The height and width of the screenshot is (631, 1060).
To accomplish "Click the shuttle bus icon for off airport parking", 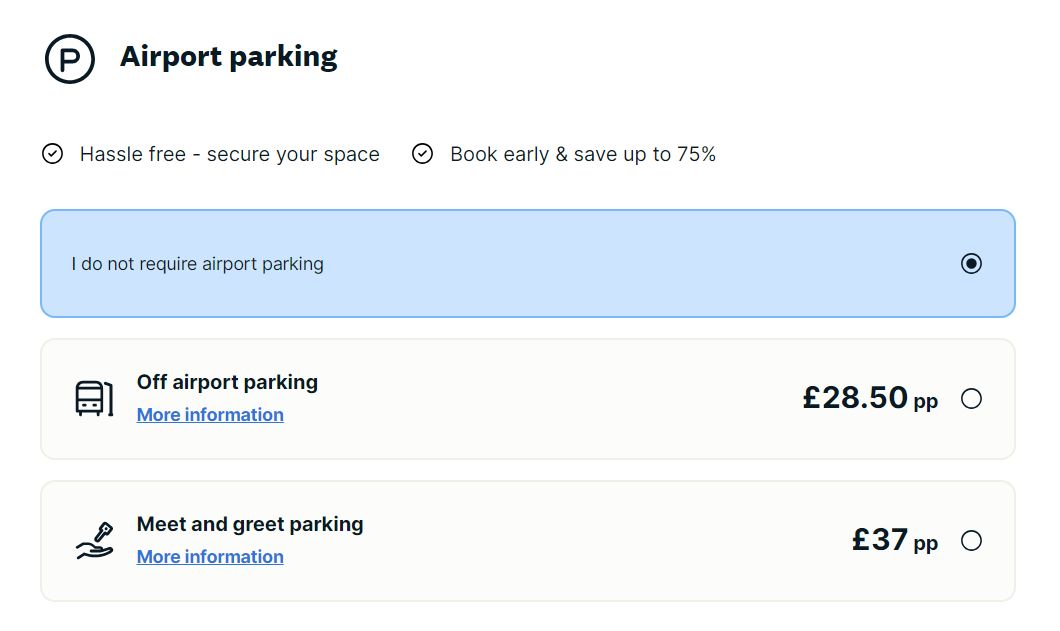I will [93, 398].
